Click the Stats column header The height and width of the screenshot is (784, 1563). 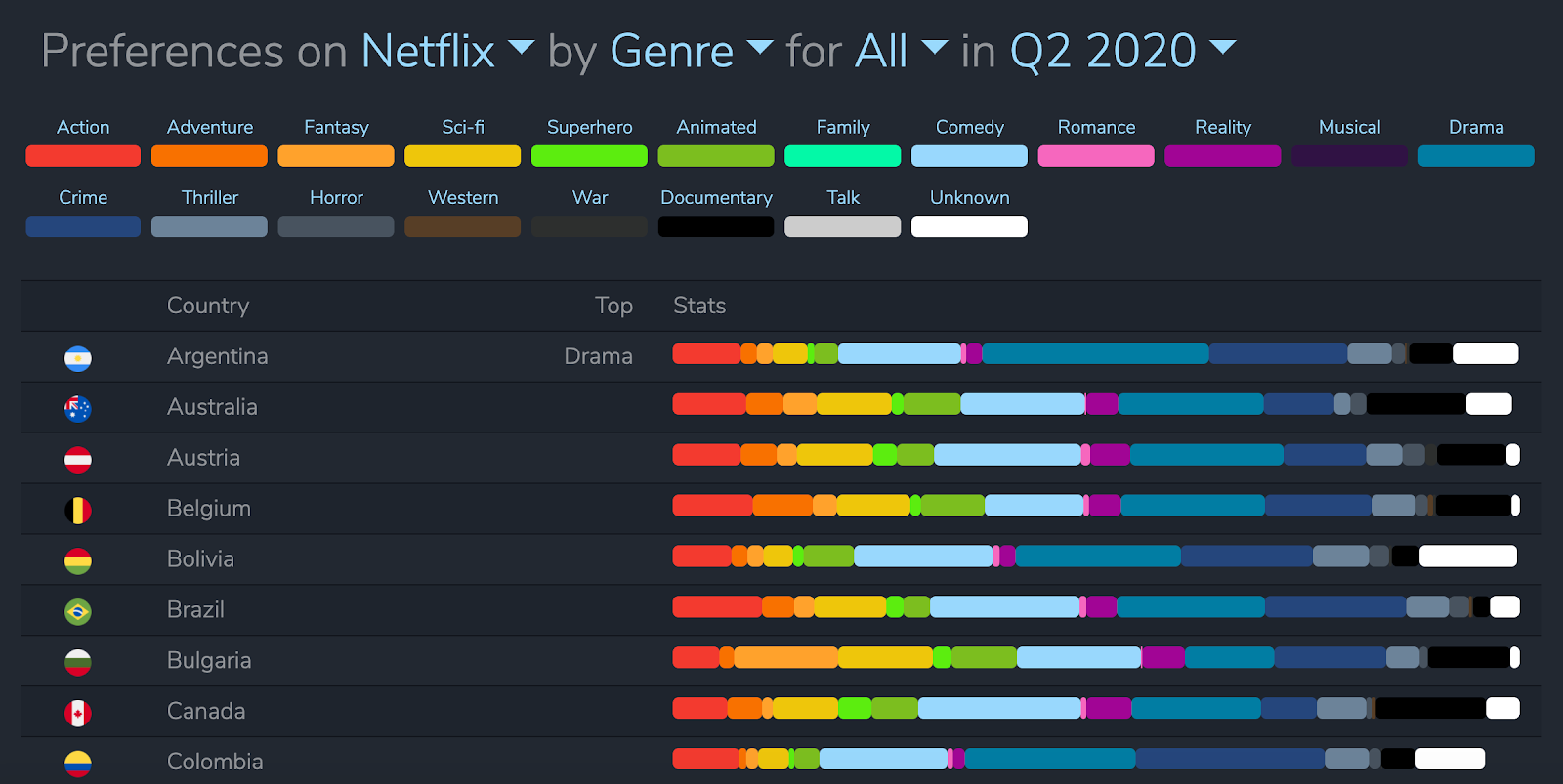click(699, 306)
